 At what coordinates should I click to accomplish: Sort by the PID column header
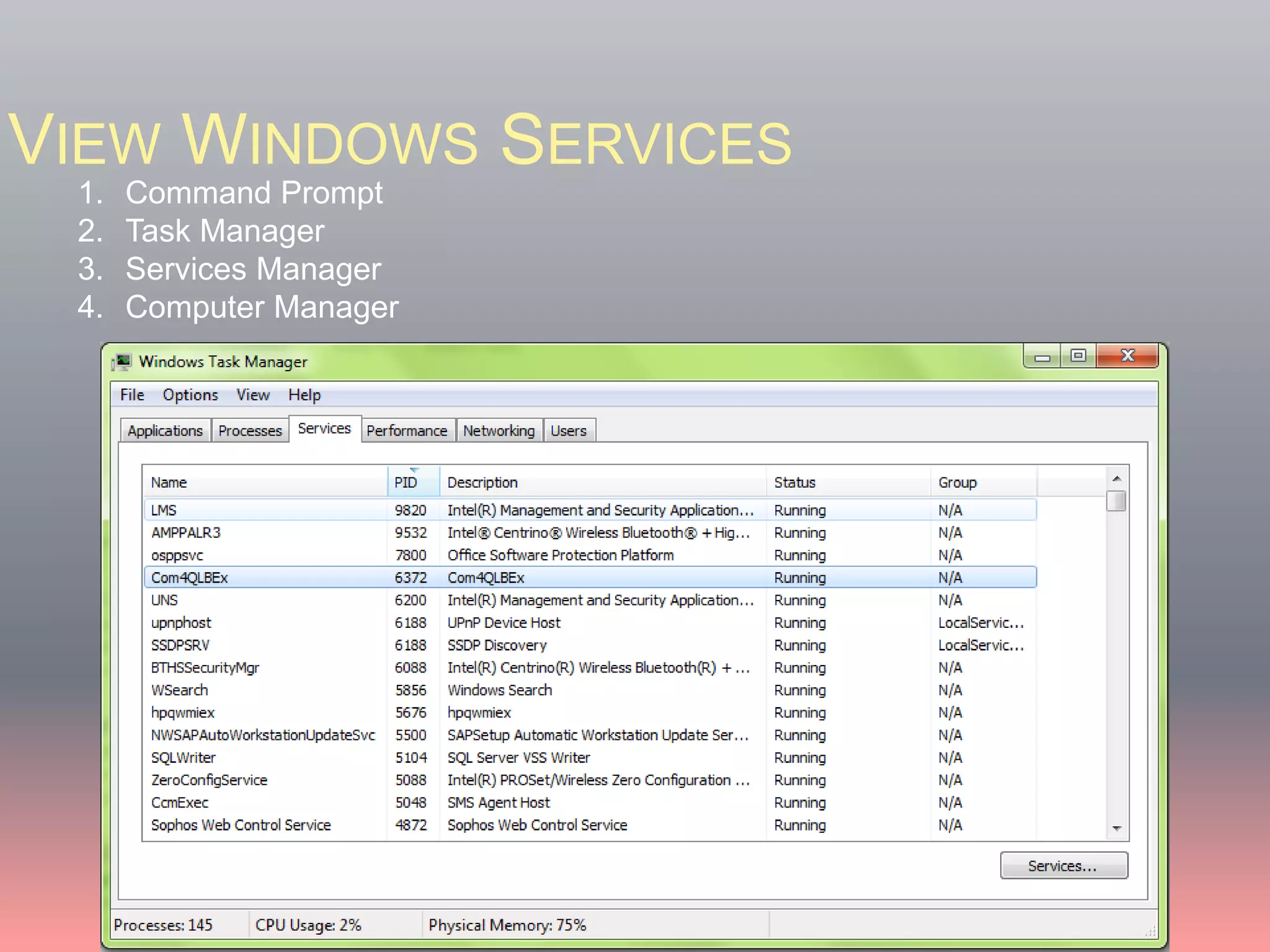click(x=414, y=482)
